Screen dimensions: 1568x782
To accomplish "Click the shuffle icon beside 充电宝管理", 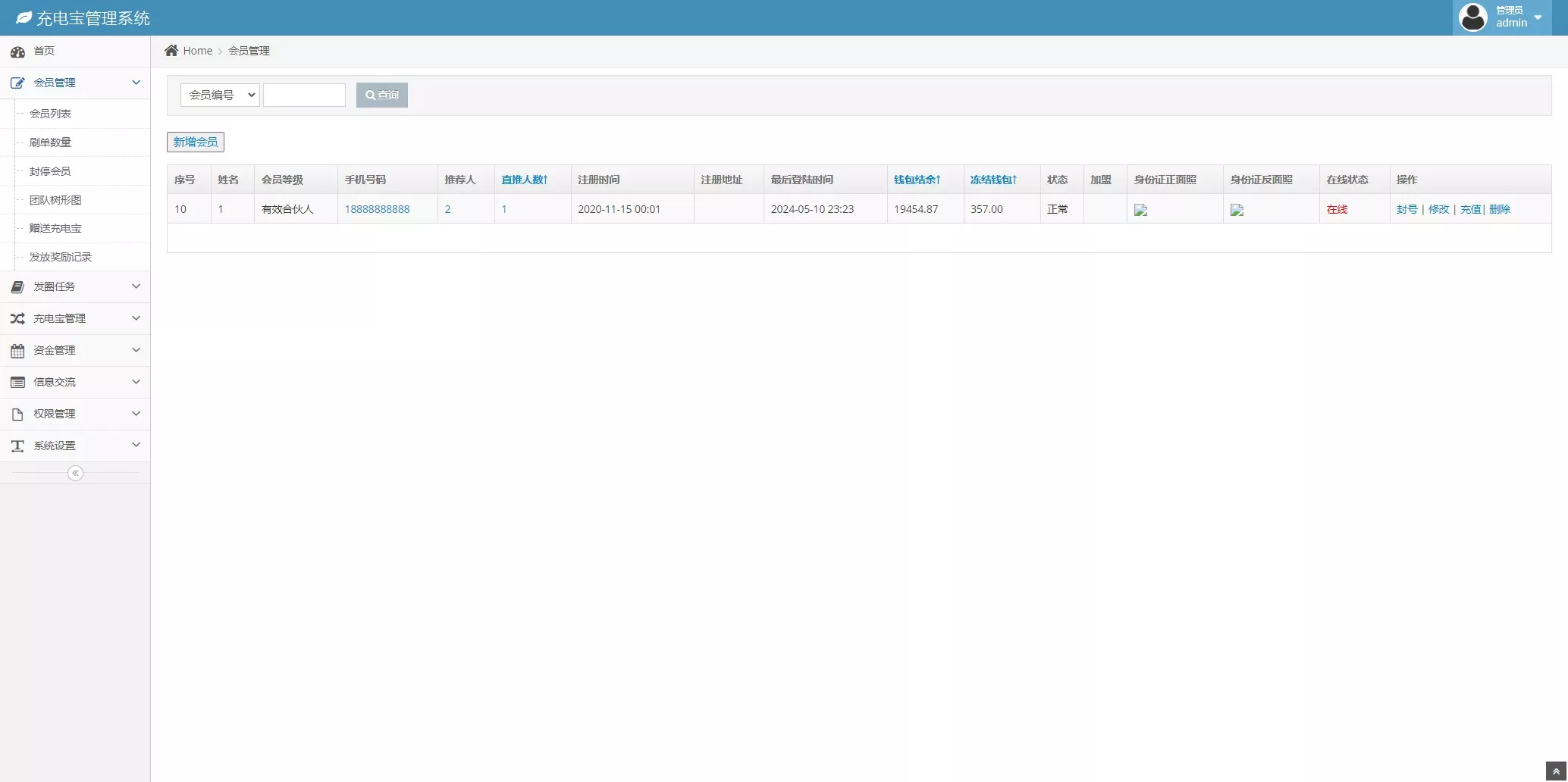I will tap(17, 319).
